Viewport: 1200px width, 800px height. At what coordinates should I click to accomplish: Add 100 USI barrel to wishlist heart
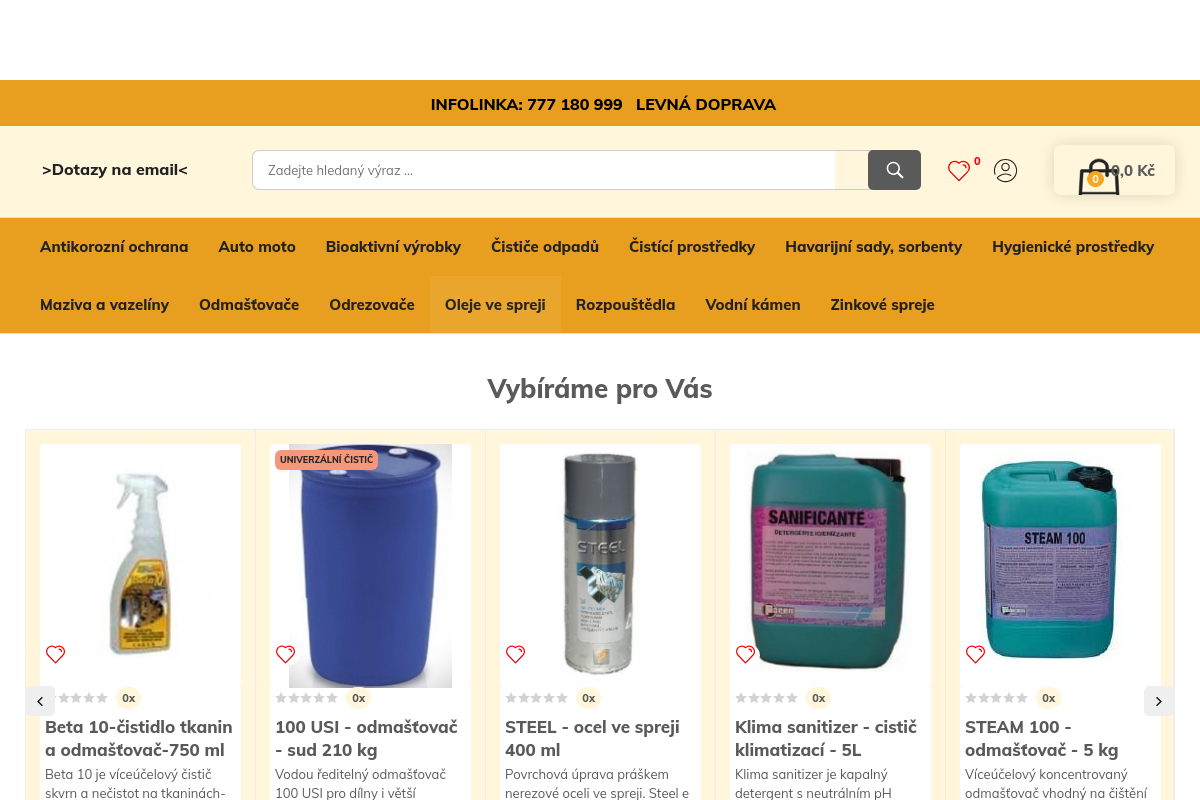286,654
